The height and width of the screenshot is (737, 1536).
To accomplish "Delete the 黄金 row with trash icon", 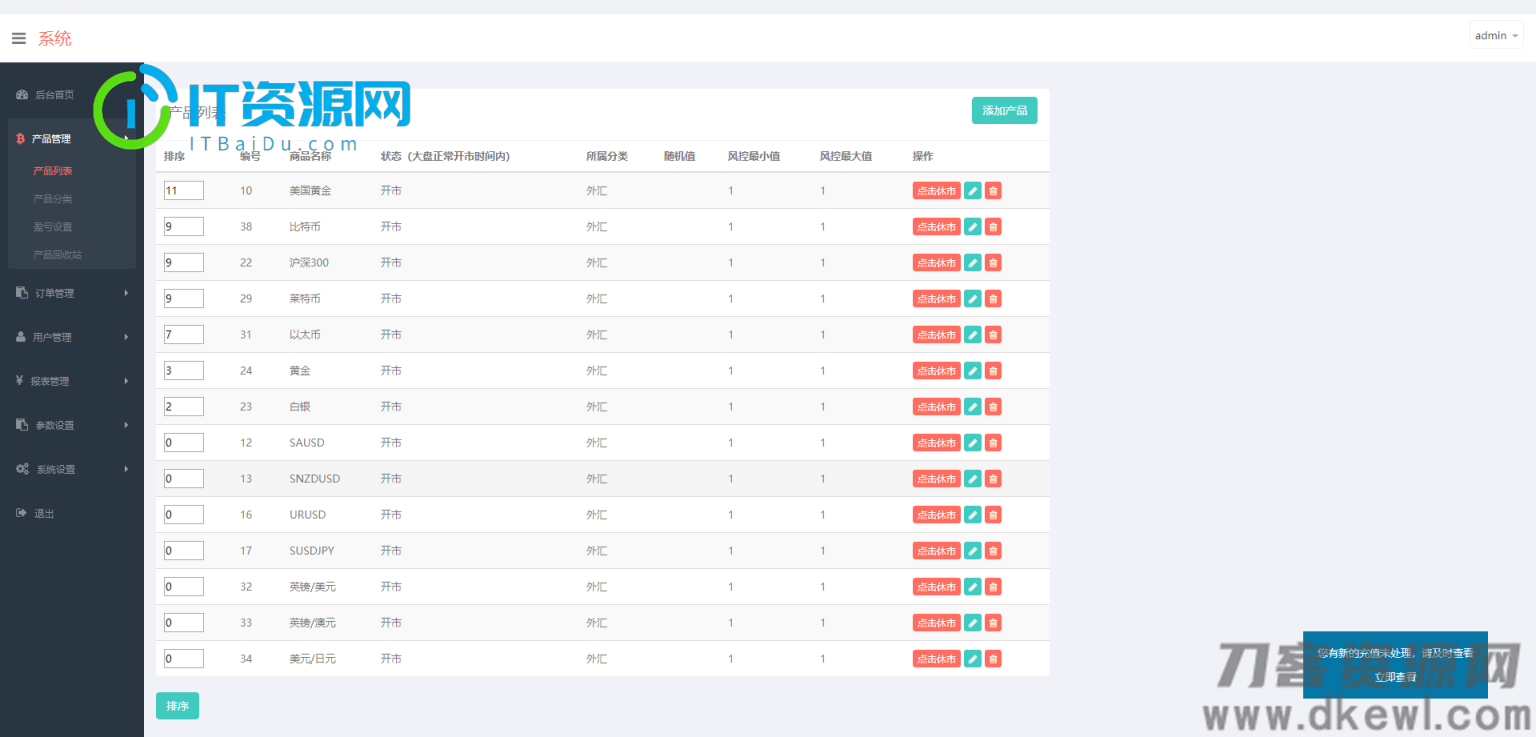I will point(993,371).
